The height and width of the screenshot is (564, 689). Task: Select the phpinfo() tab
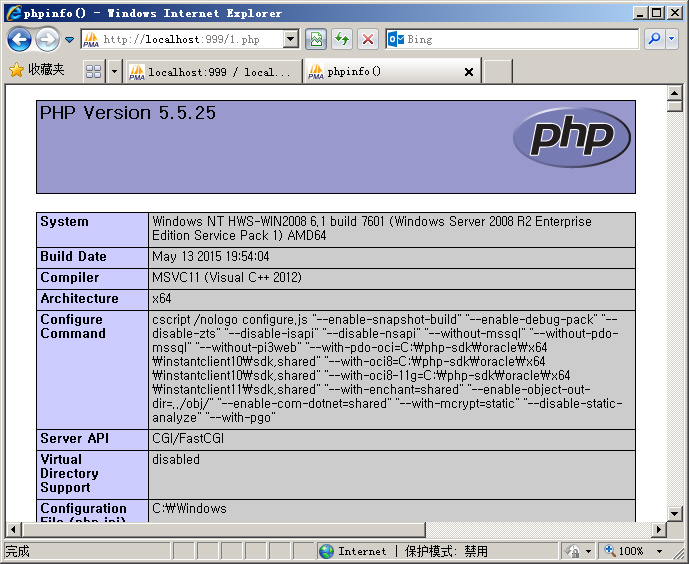(x=392, y=71)
